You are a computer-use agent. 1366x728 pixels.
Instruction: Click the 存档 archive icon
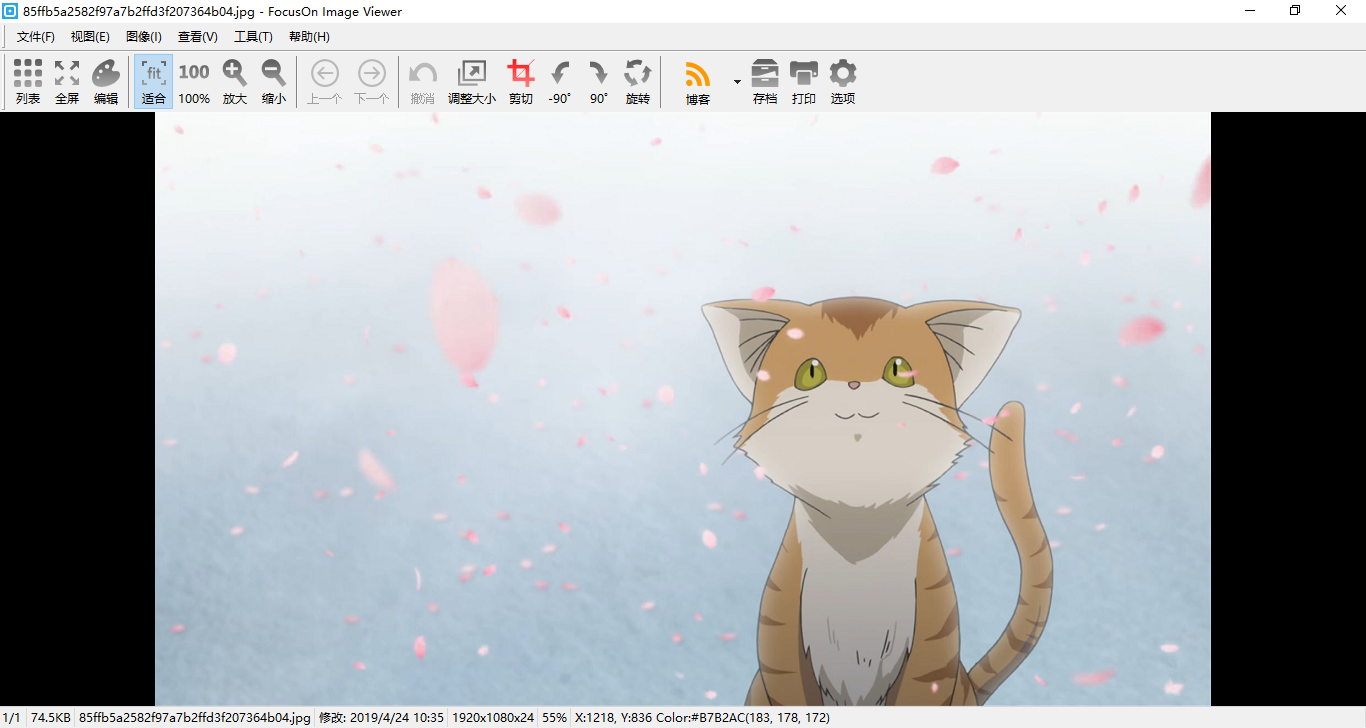765,82
